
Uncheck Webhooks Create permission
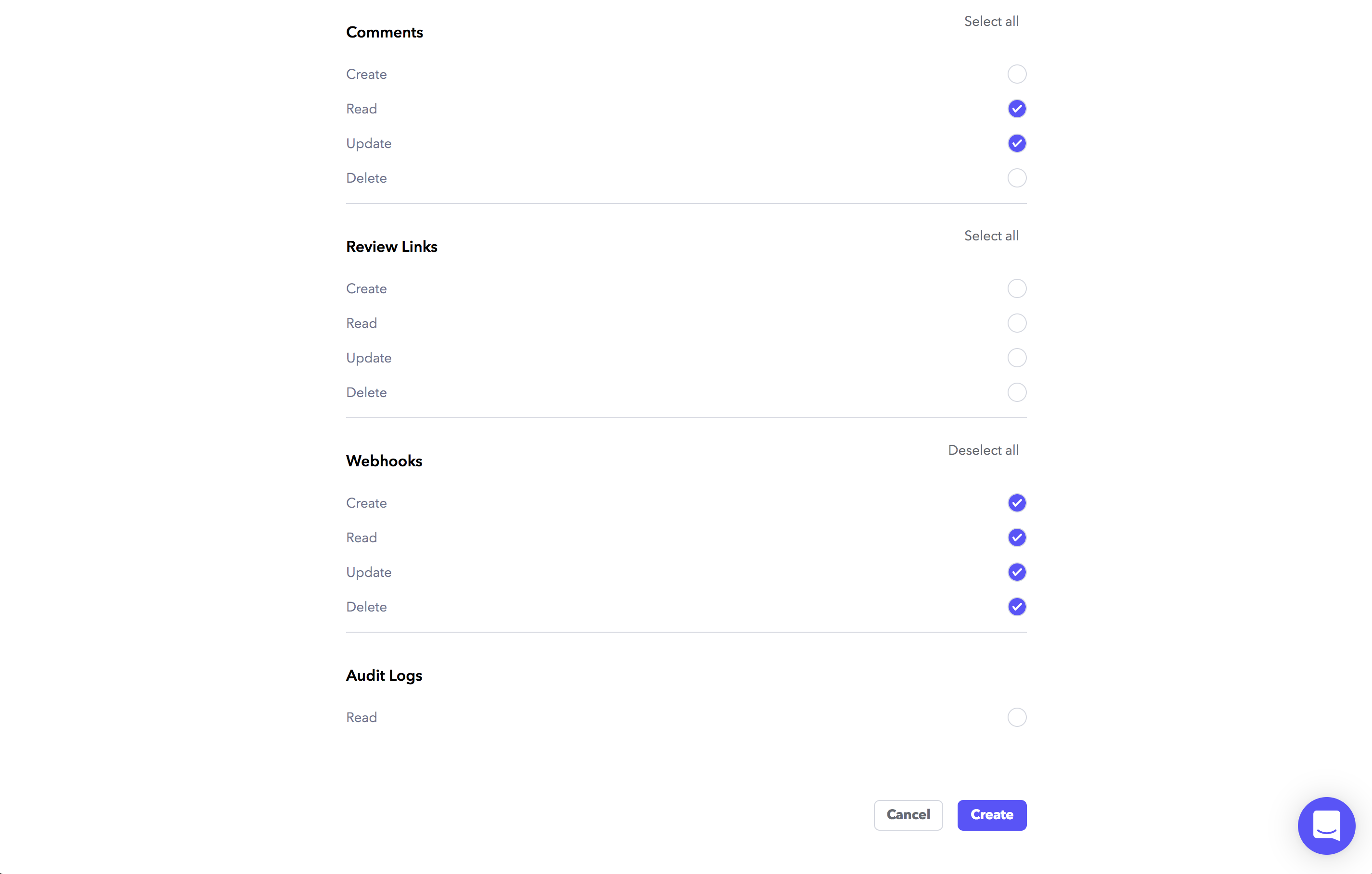tap(1016, 503)
